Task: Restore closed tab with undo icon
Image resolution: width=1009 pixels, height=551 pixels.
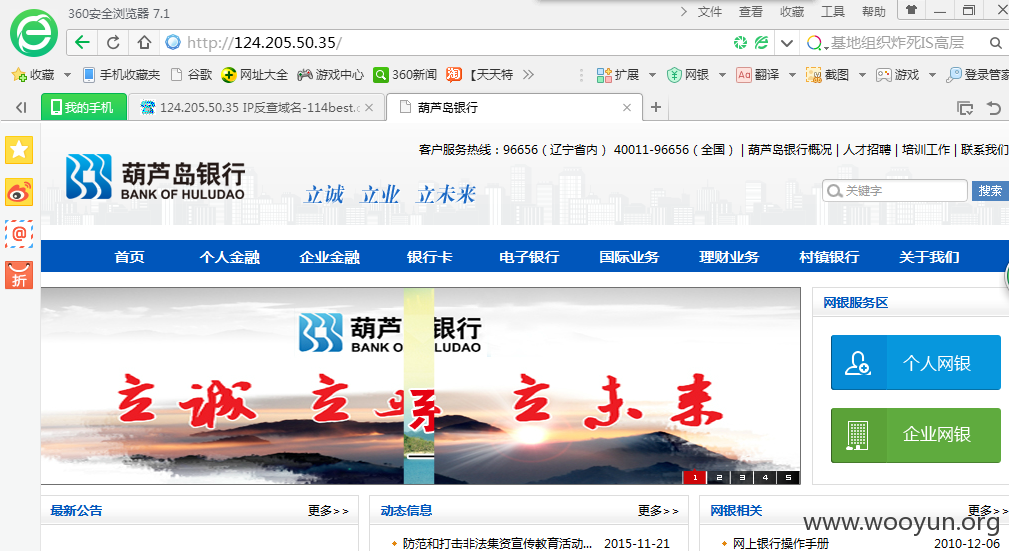Action: [994, 107]
